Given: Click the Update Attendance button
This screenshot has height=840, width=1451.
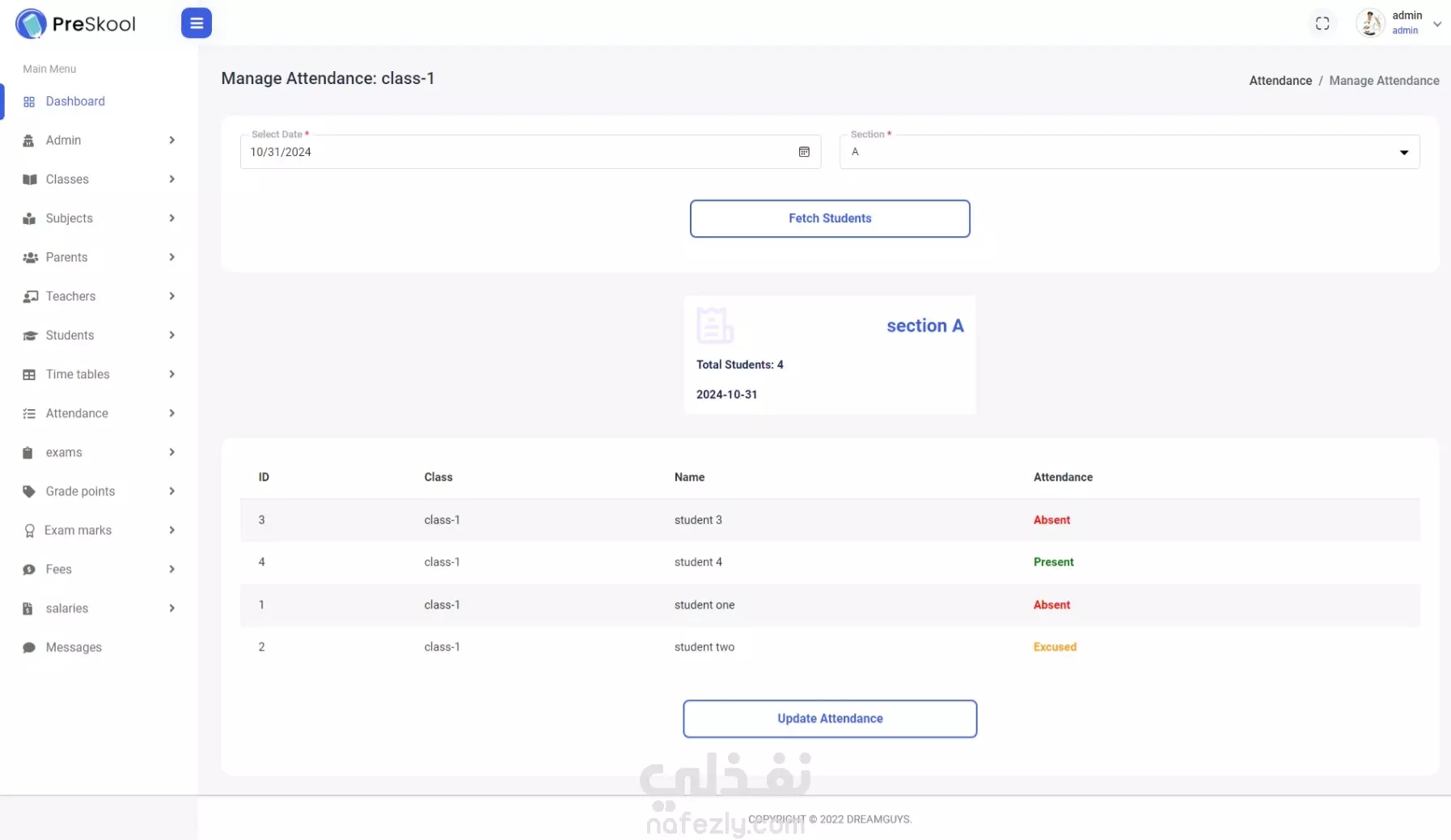Looking at the screenshot, I should click(830, 719).
